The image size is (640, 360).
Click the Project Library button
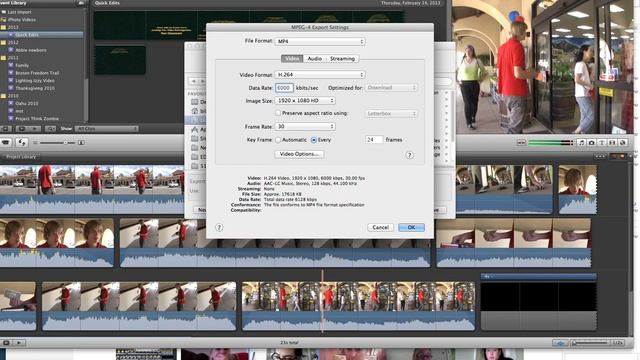20,157
